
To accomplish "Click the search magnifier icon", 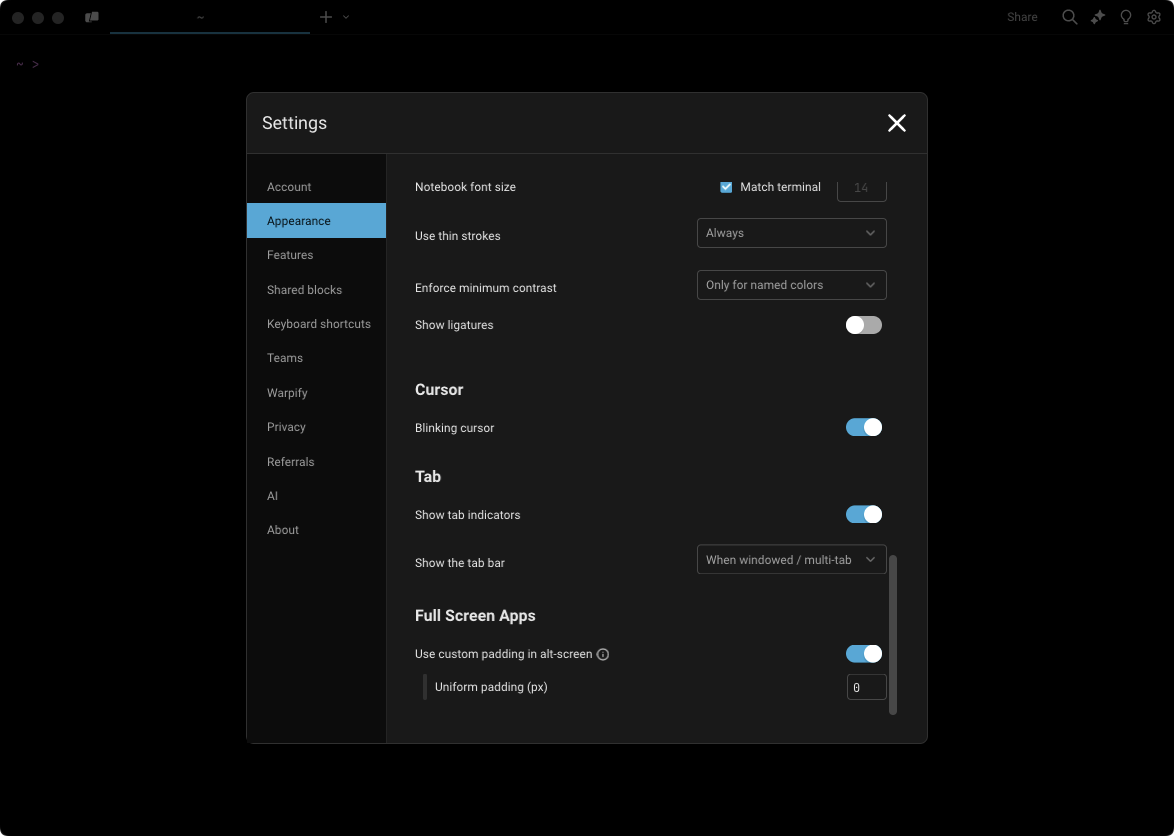I will click(x=1069, y=17).
